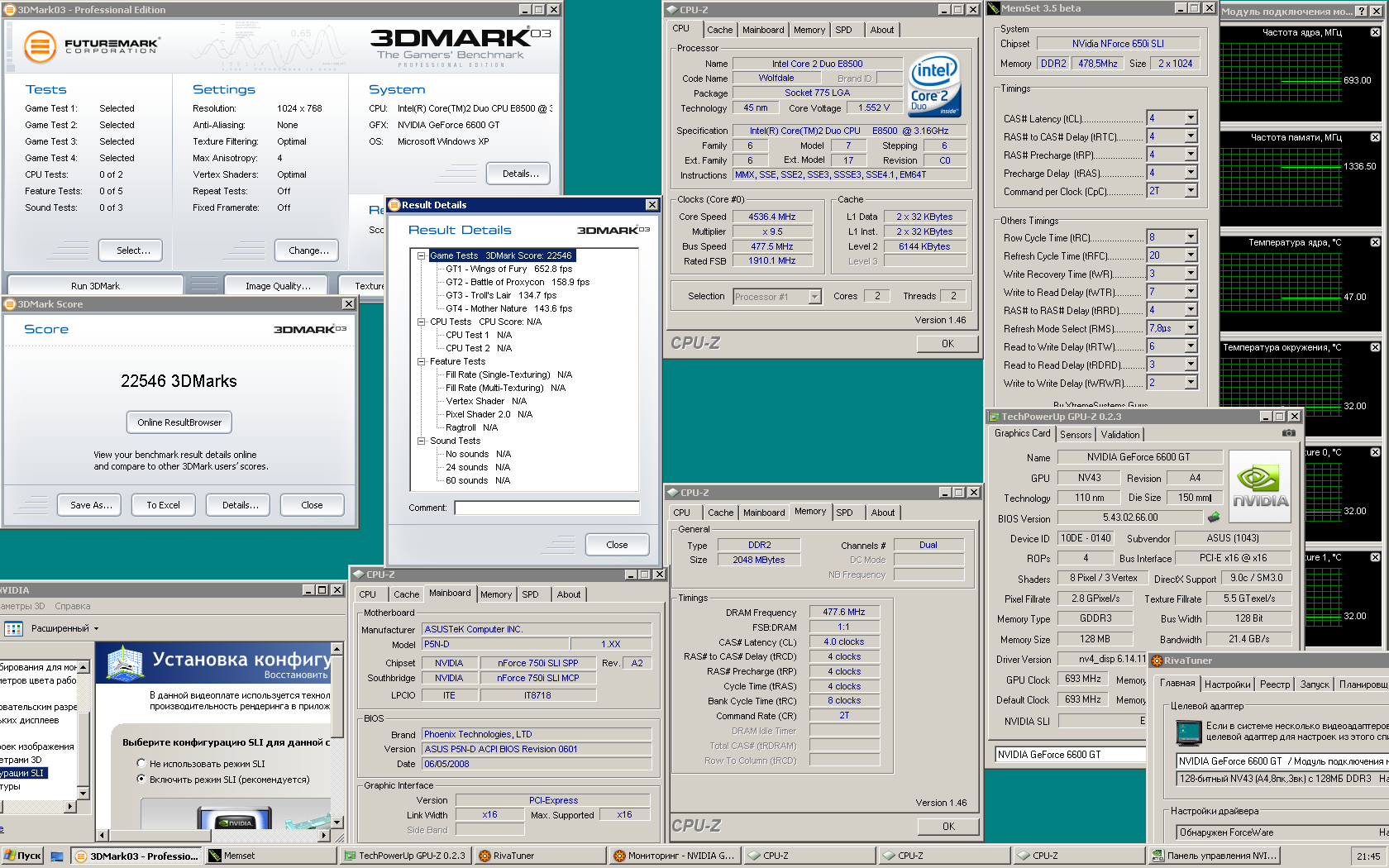Screen dimensions: 1389x868
Task: Open the 'Справка' menu in the NVIDIA panel
Action: click(x=73, y=607)
